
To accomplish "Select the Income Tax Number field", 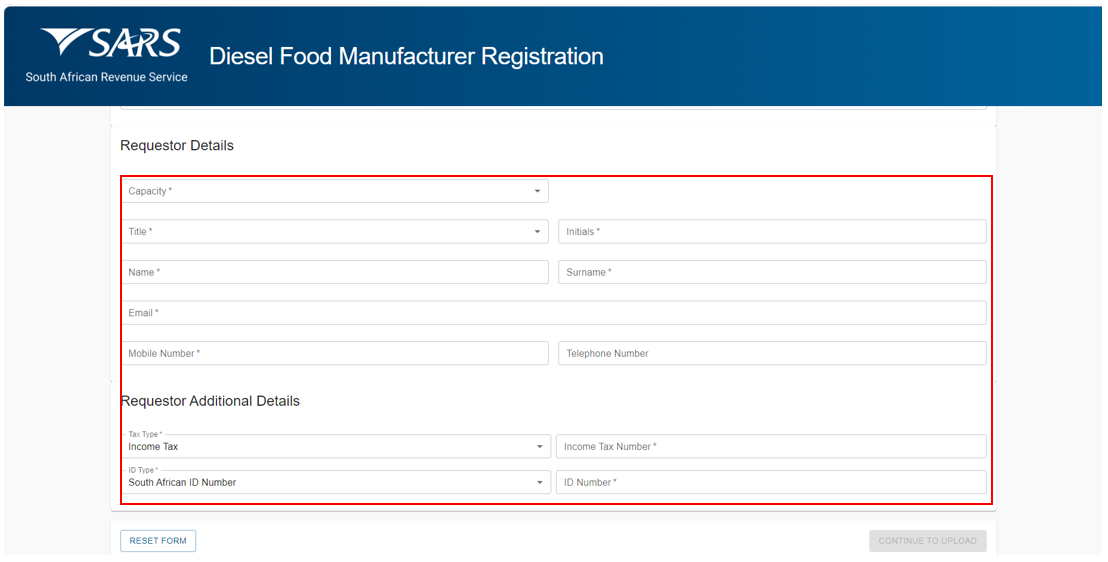I will (771, 447).
